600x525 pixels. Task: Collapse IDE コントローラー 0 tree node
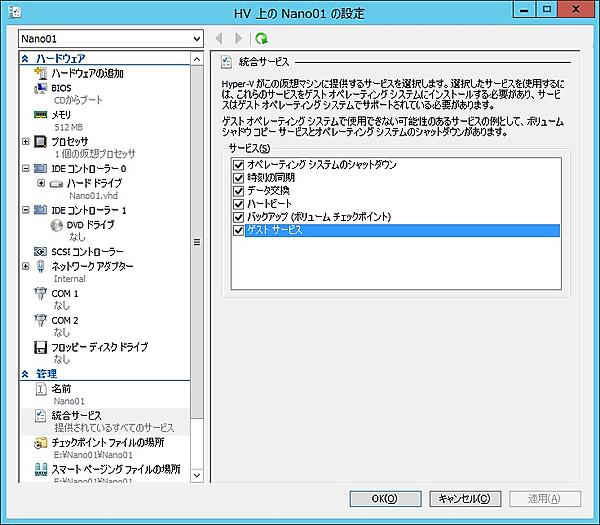coord(26,168)
